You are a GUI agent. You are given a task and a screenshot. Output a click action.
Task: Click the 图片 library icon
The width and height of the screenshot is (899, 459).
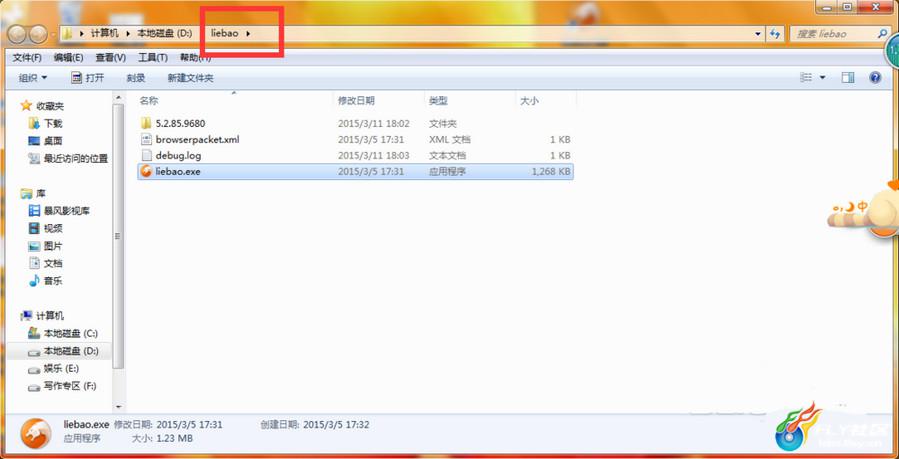[34, 246]
